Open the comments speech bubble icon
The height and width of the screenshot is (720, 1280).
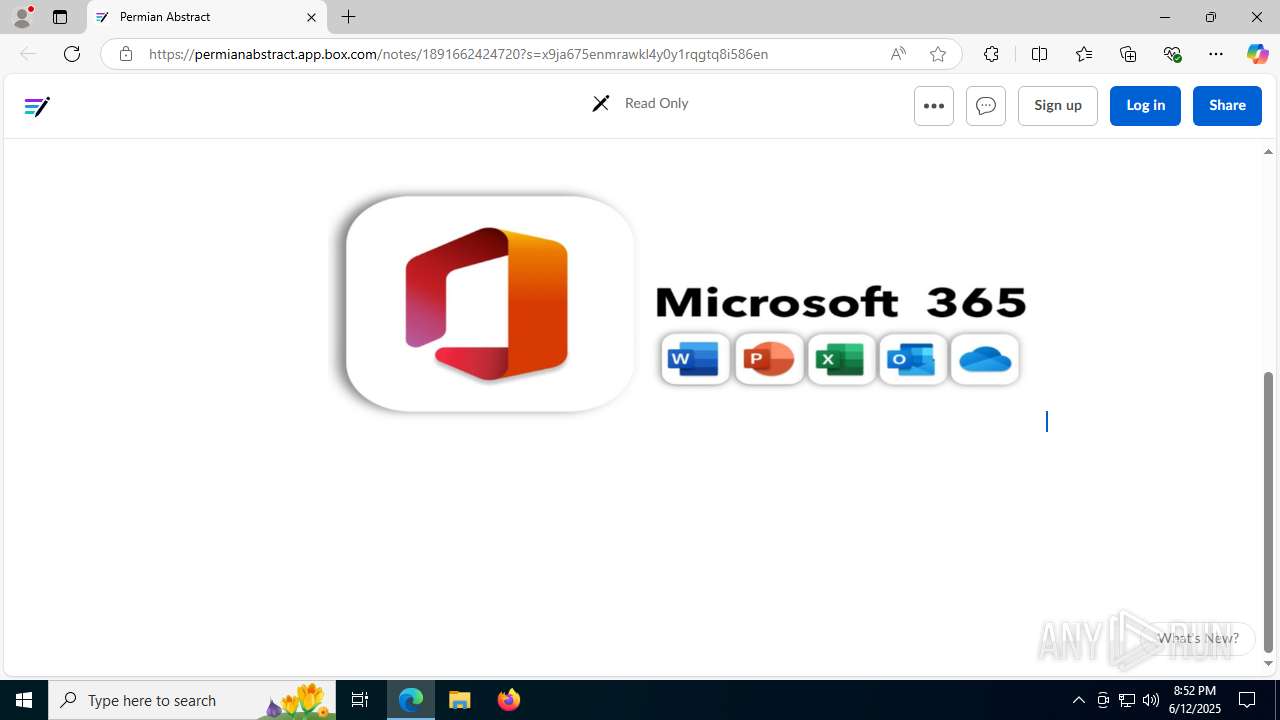point(986,106)
